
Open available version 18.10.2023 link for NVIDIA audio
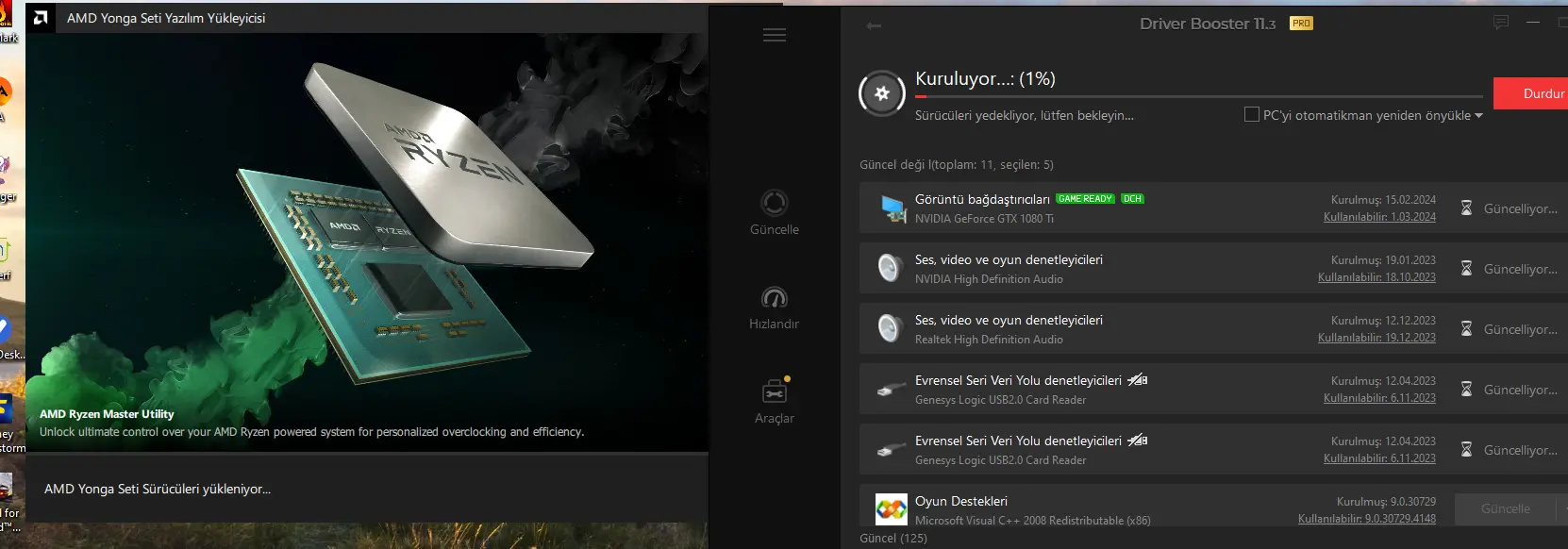pos(1376,277)
